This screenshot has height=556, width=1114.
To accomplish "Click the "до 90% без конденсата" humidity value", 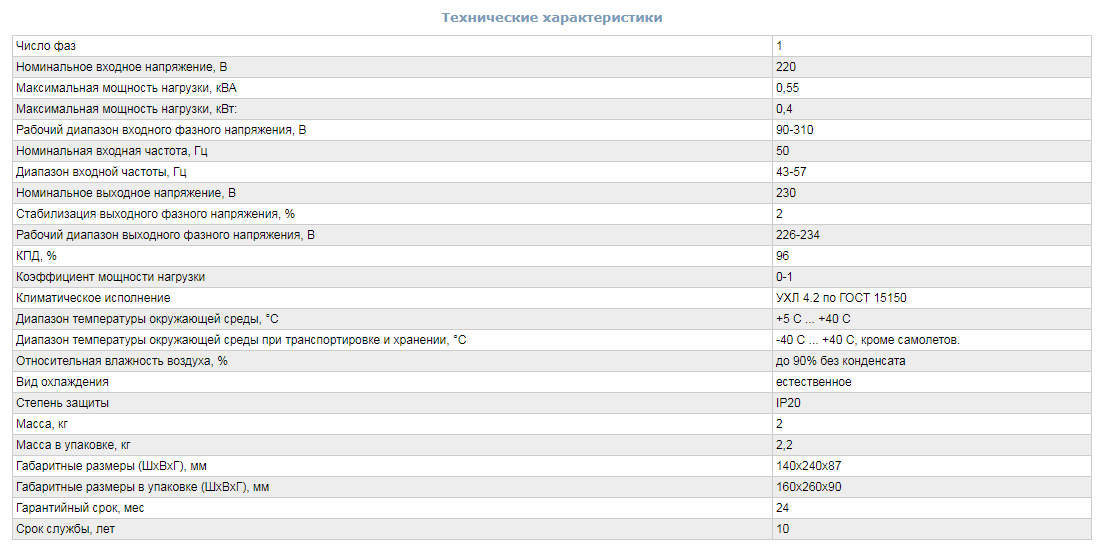I will coord(840,361).
